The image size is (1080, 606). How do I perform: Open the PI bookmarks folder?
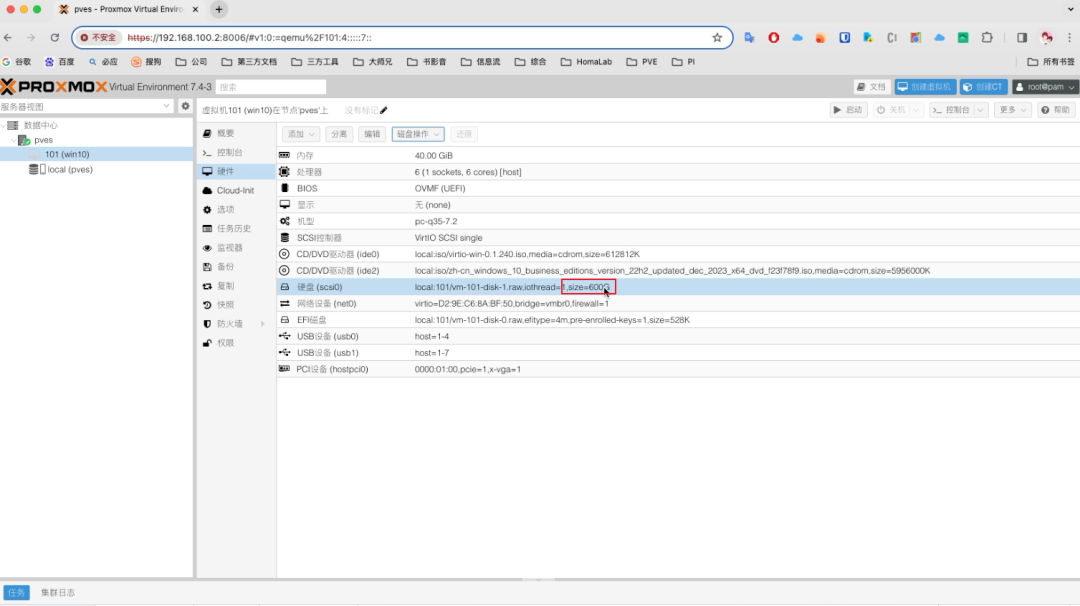click(683, 62)
